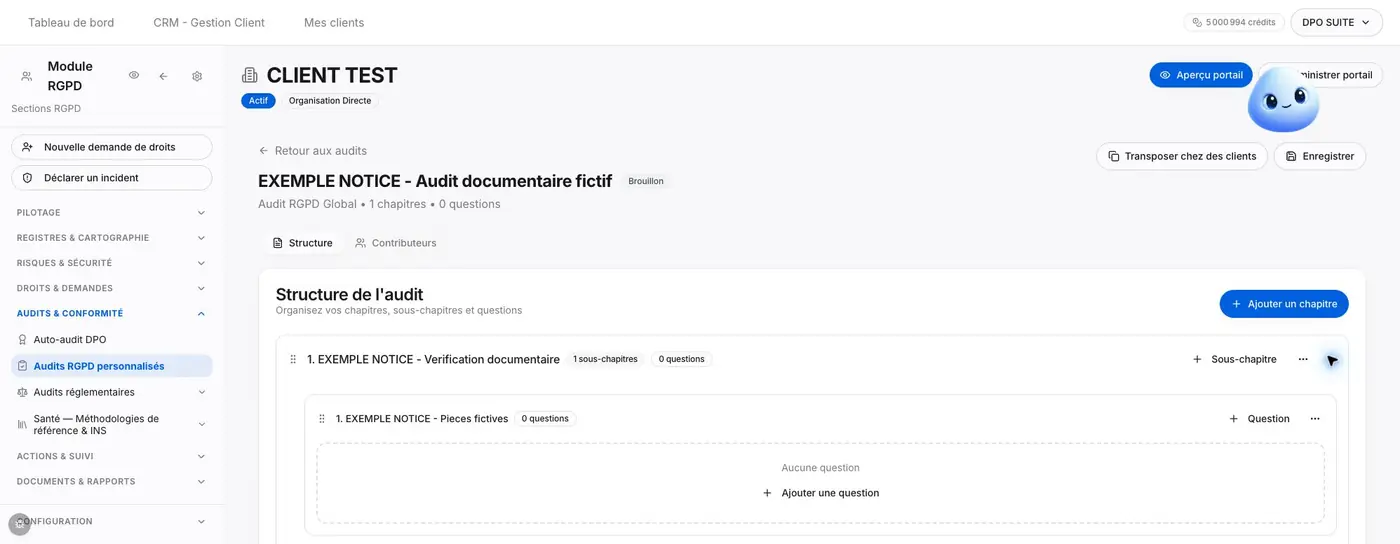1400x544 pixels.
Task: Click Déclarer un incident
Action: pos(112,178)
